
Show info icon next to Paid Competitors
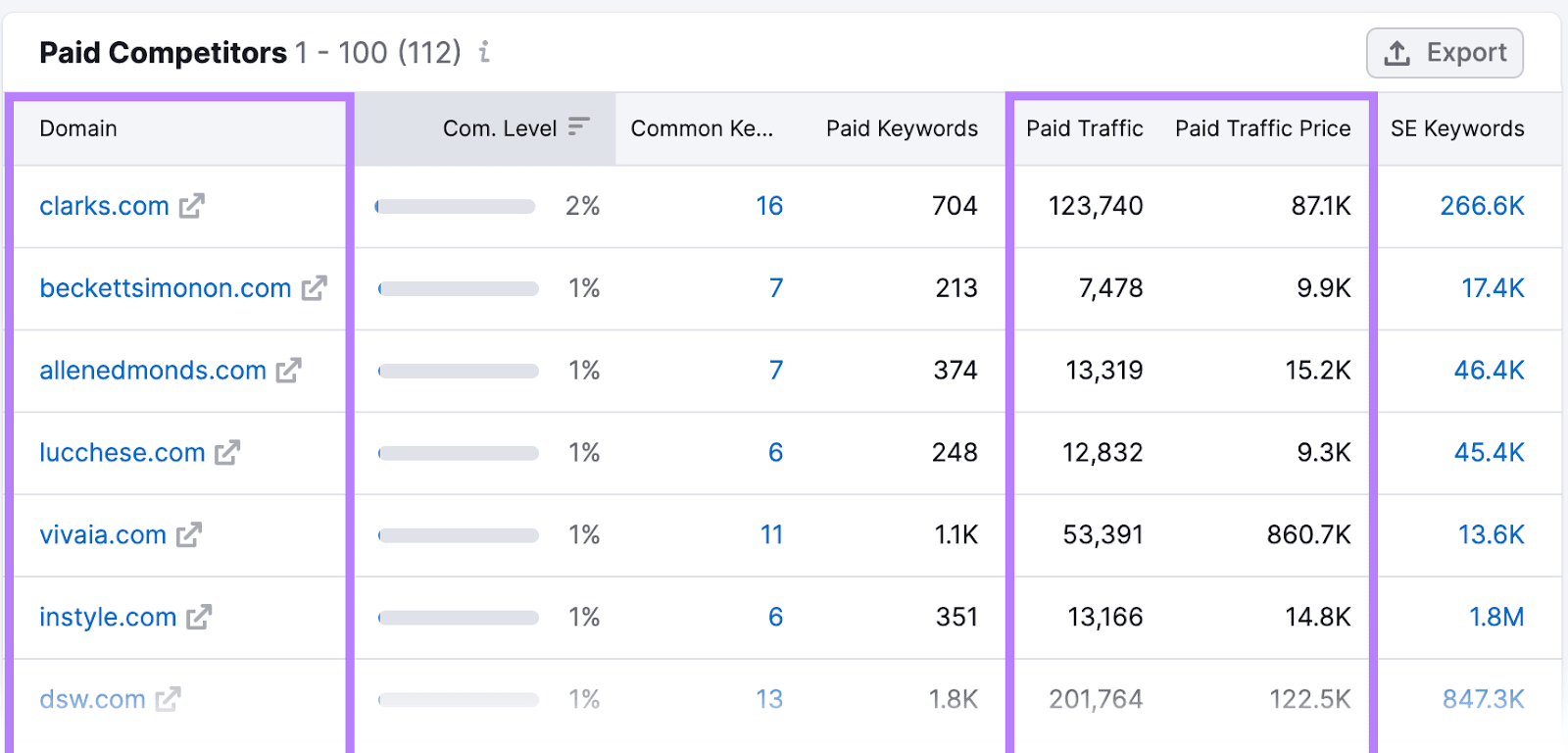click(x=484, y=52)
